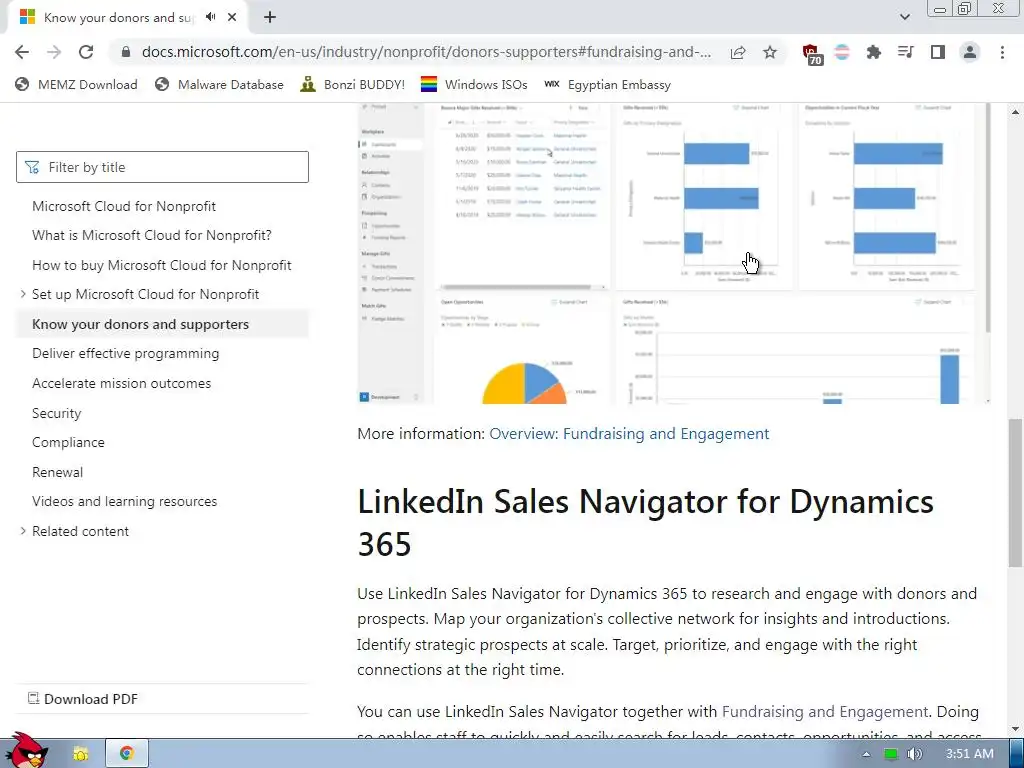Click the LinkedIn Sales Navigator heading
Image resolution: width=1024 pixels, height=768 pixels.
[x=645, y=522]
